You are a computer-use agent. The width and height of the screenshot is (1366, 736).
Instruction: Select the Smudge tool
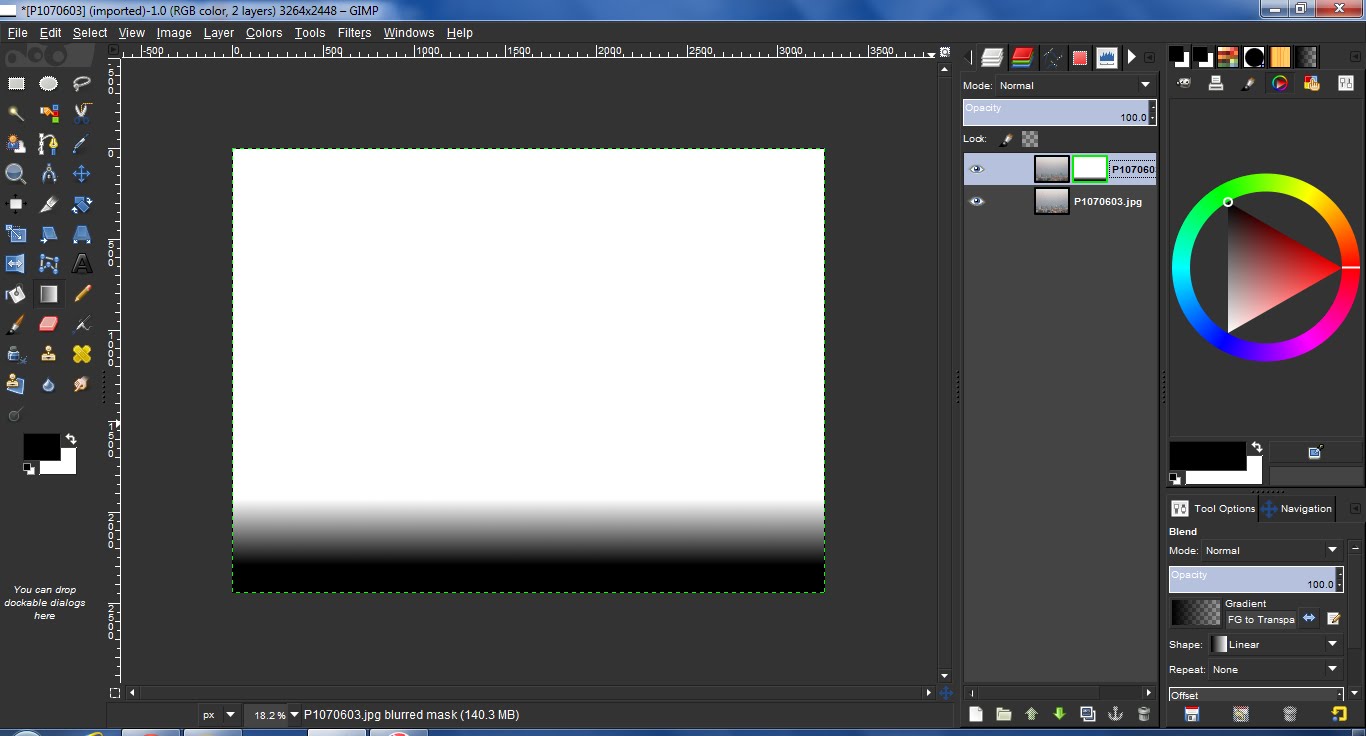click(82, 384)
